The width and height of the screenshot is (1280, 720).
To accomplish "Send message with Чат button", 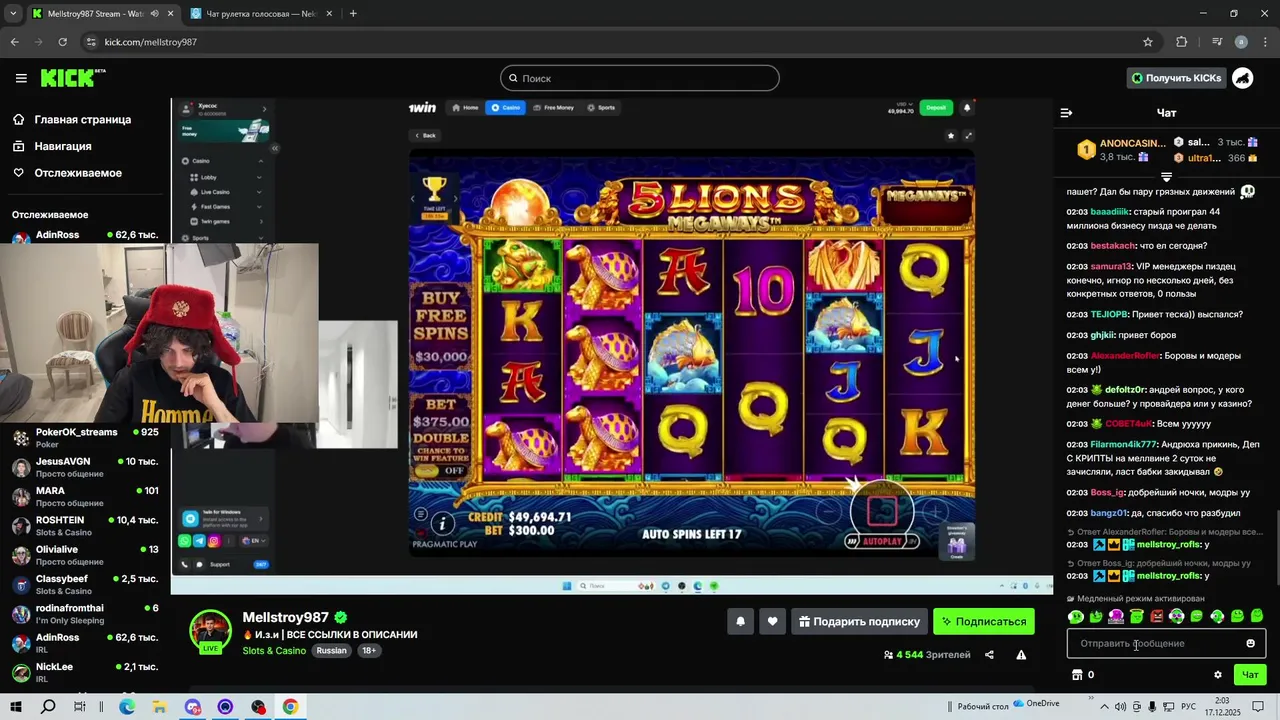I will click(1250, 675).
